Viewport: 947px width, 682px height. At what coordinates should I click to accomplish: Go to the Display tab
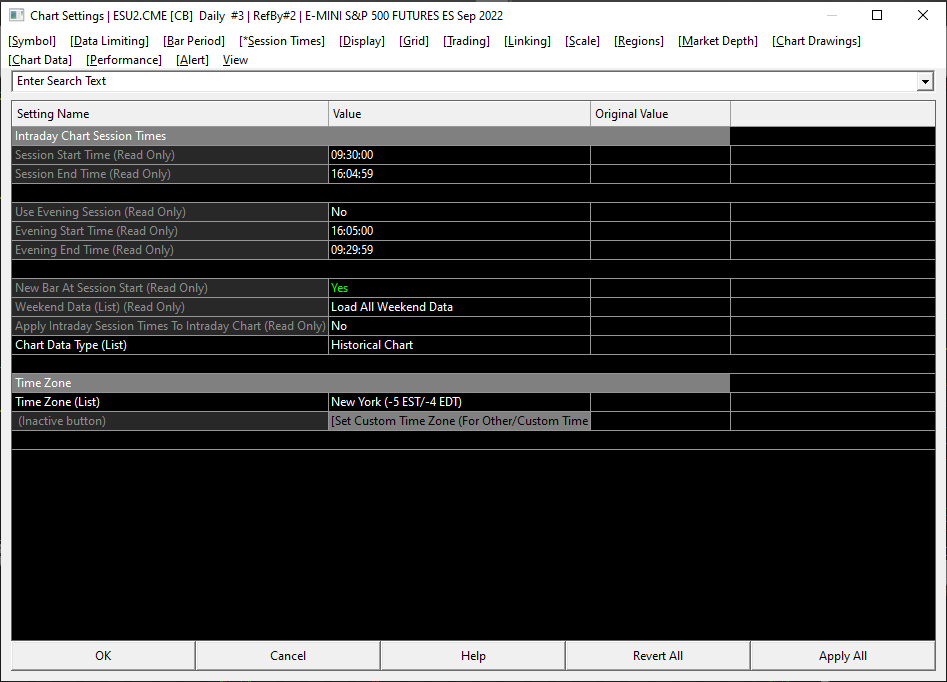pos(362,41)
